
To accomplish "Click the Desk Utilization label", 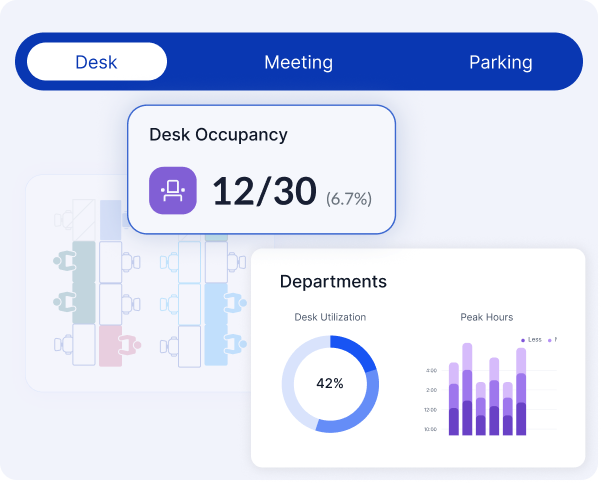I will pos(330,317).
